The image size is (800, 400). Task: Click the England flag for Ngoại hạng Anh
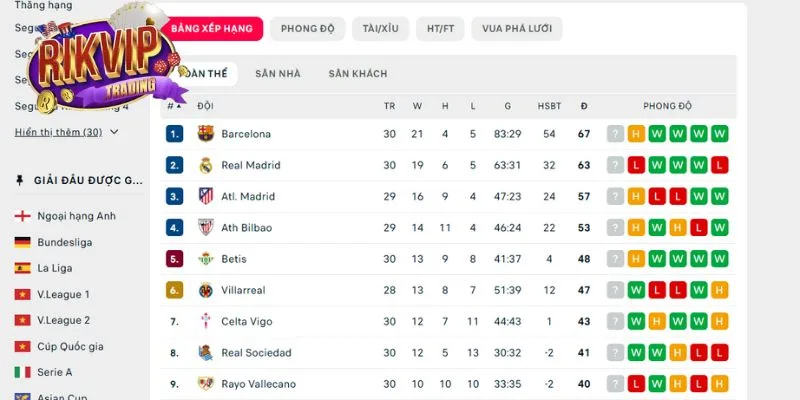point(22,216)
